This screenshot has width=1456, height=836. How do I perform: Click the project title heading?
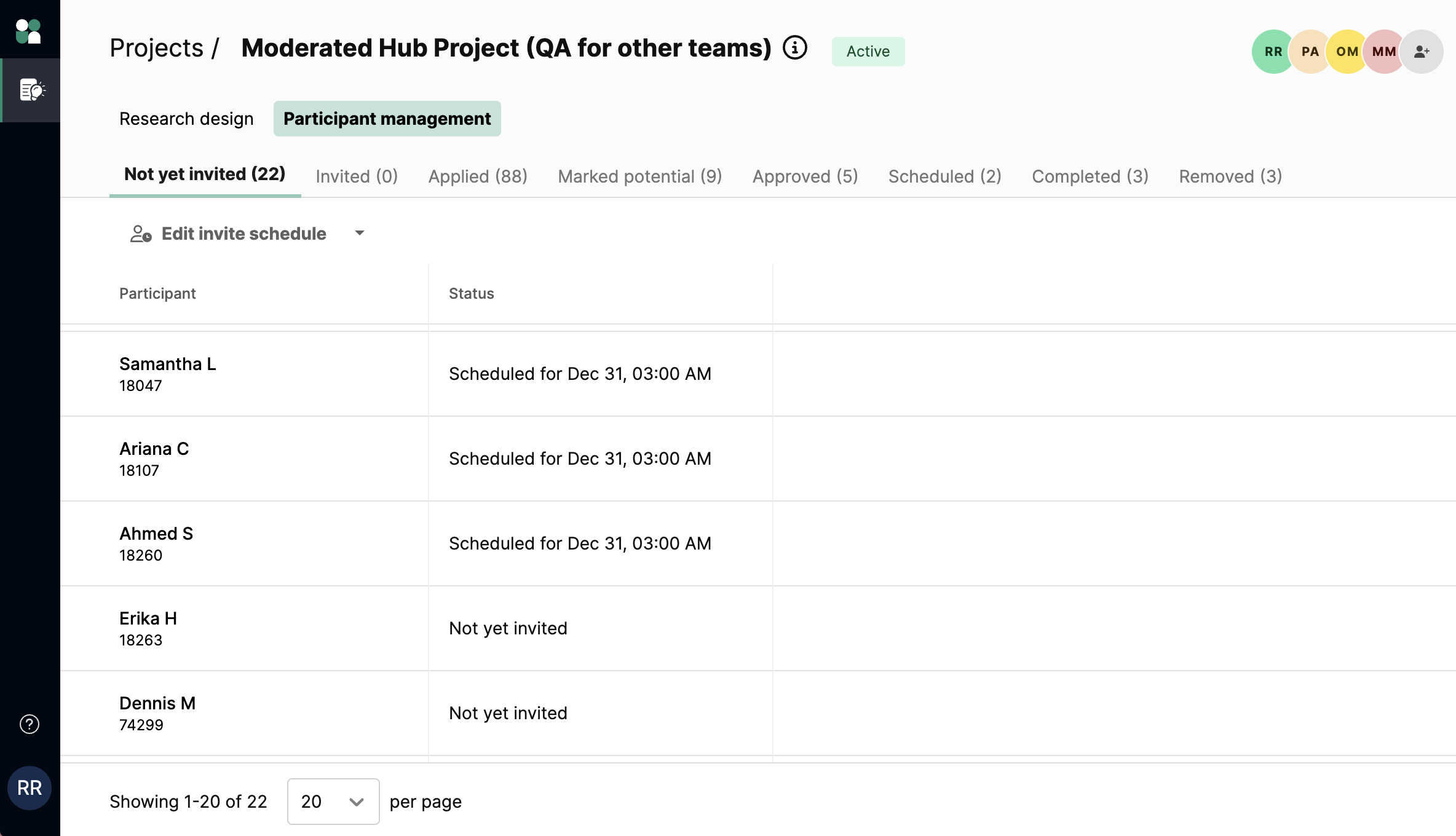[x=506, y=48]
